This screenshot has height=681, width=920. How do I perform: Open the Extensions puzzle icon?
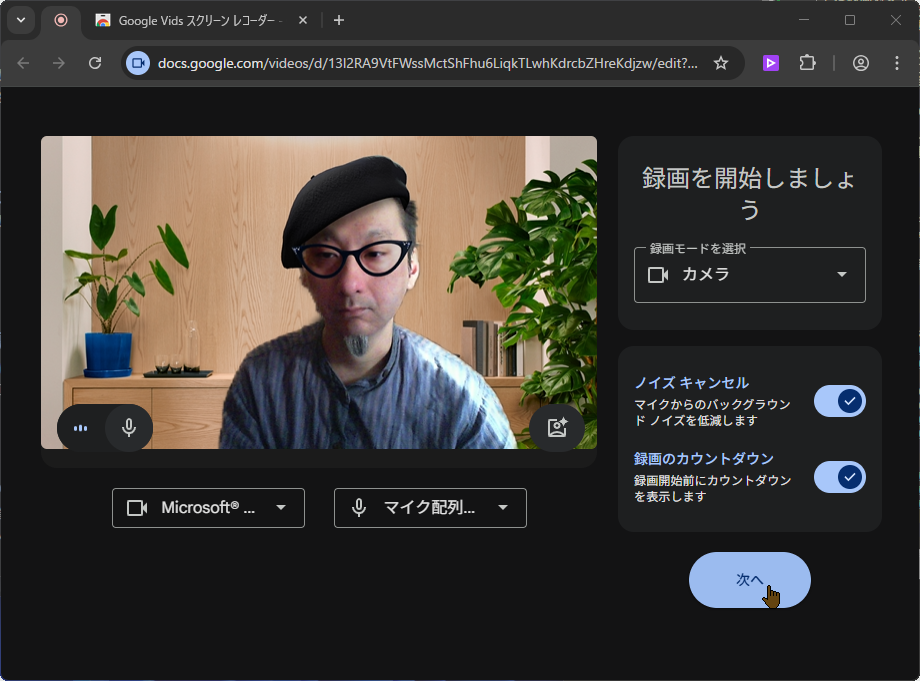(x=807, y=62)
